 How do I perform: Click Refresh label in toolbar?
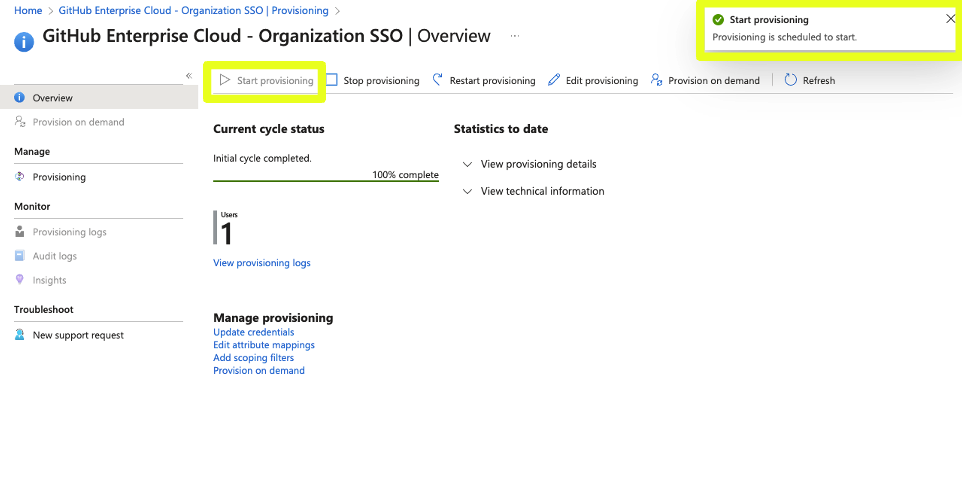(x=818, y=80)
